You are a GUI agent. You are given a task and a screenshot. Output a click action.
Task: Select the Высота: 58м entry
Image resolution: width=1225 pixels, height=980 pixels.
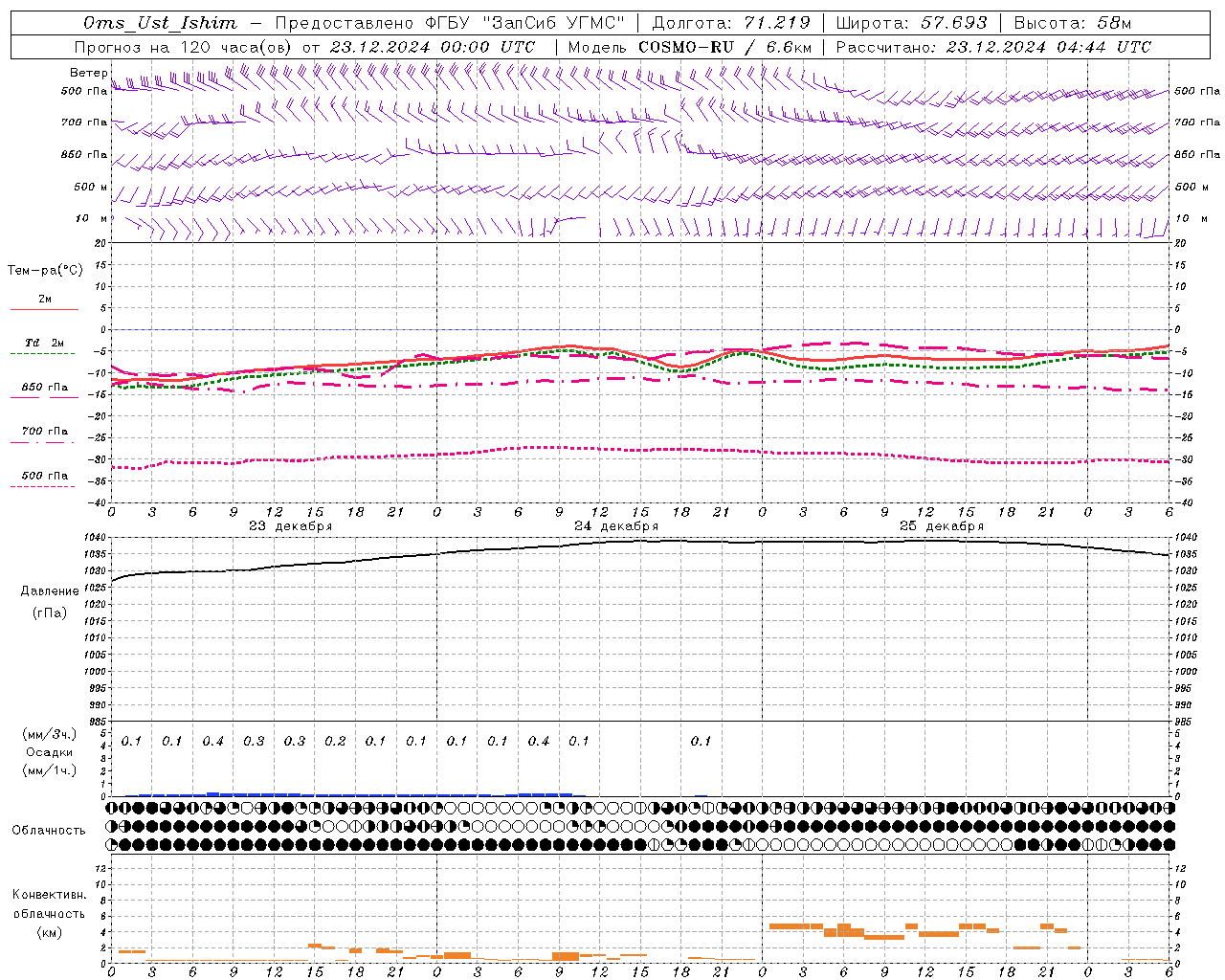pyautogui.click(x=1073, y=23)
